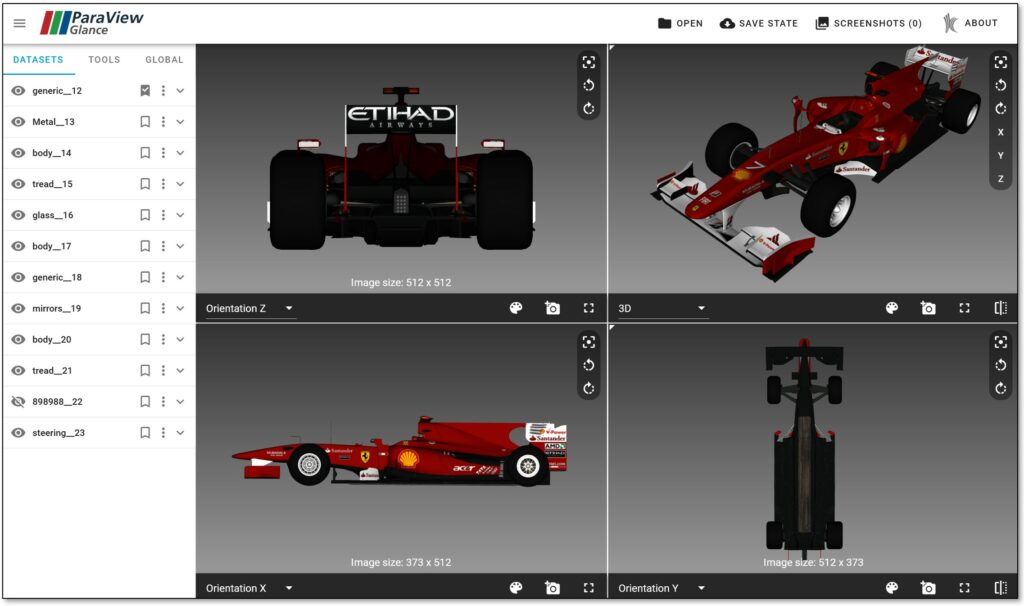Open the 3D view type dropdown

(x=663, y=308)
